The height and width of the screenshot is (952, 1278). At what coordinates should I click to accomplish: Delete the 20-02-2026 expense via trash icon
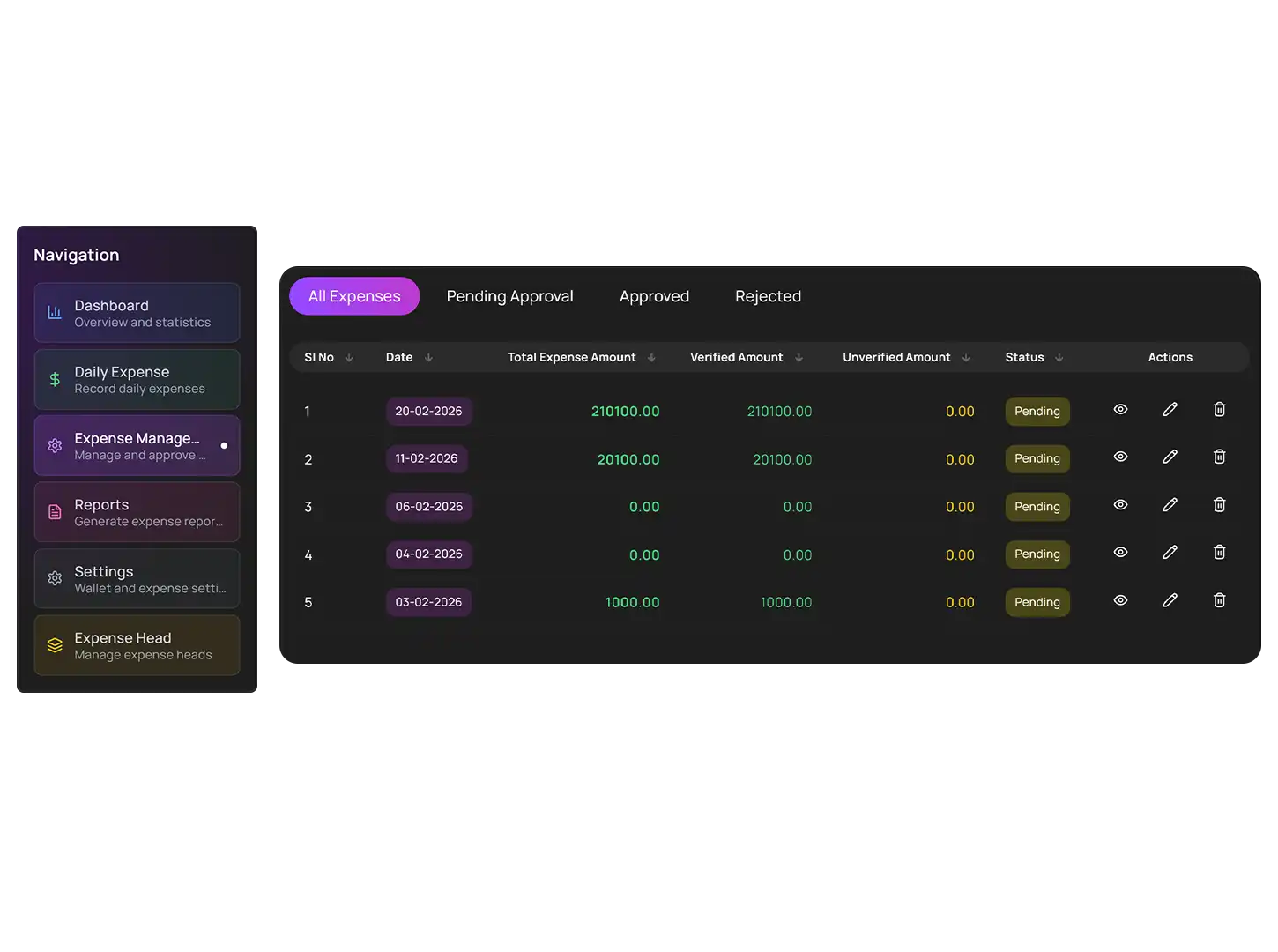[x=1219, y=409]
